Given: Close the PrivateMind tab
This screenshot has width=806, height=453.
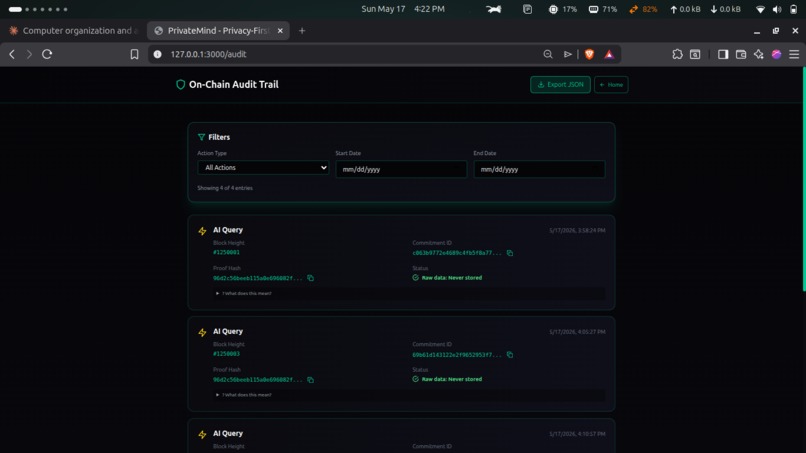Looking at the screenshot, I should click(x=280, y=31).
